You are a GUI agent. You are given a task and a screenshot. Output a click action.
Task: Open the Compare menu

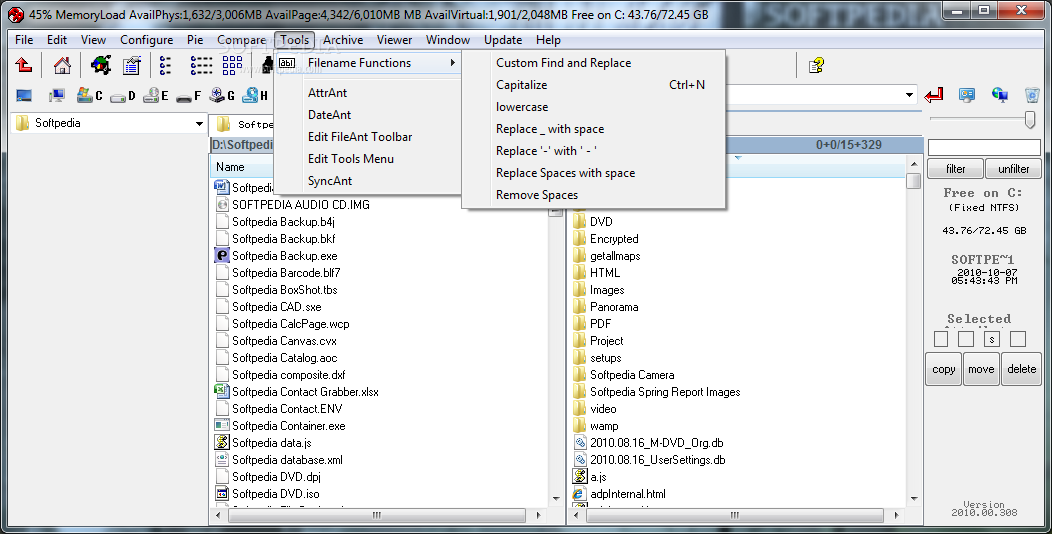pos(242,40)
